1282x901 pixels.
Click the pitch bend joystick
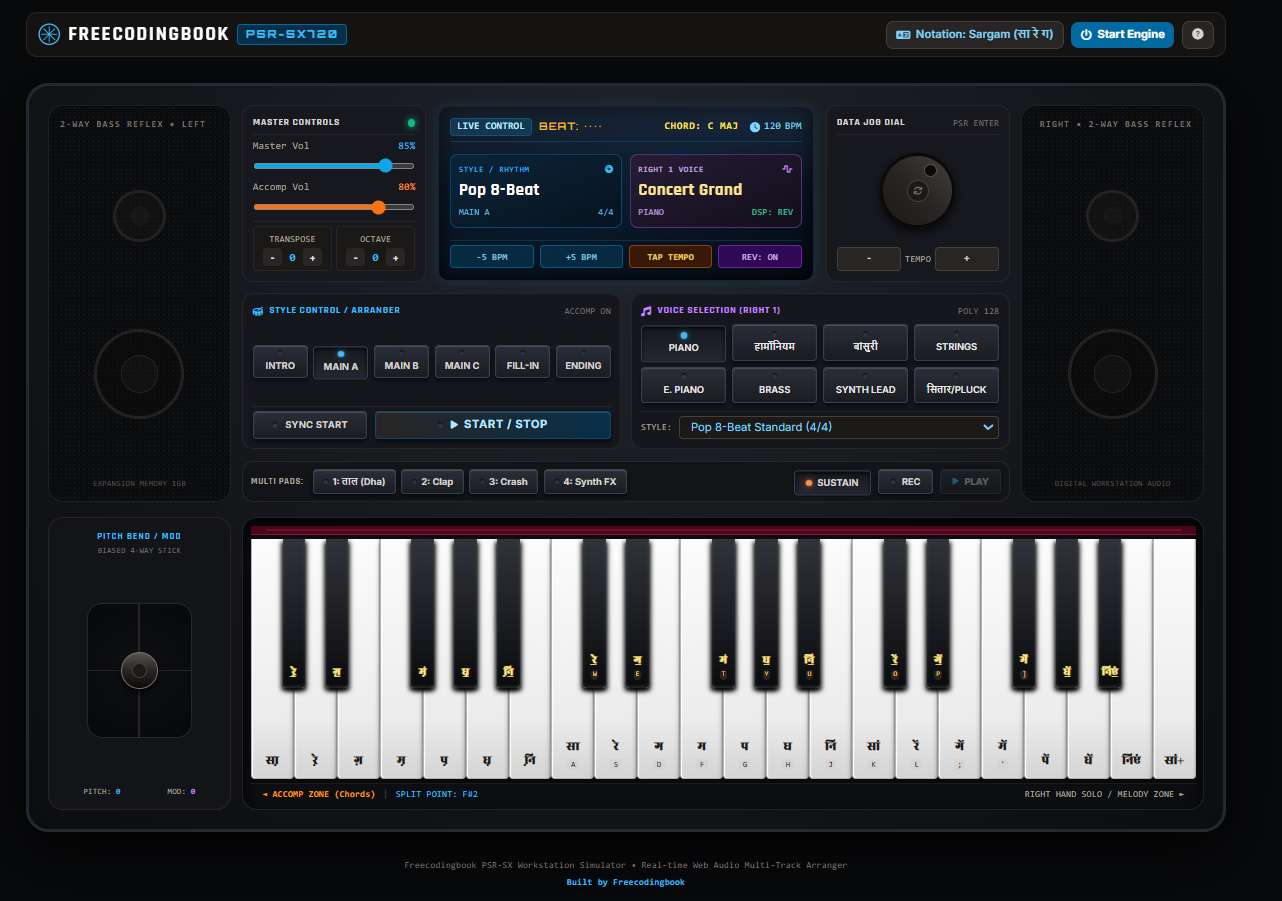point(139,670)
